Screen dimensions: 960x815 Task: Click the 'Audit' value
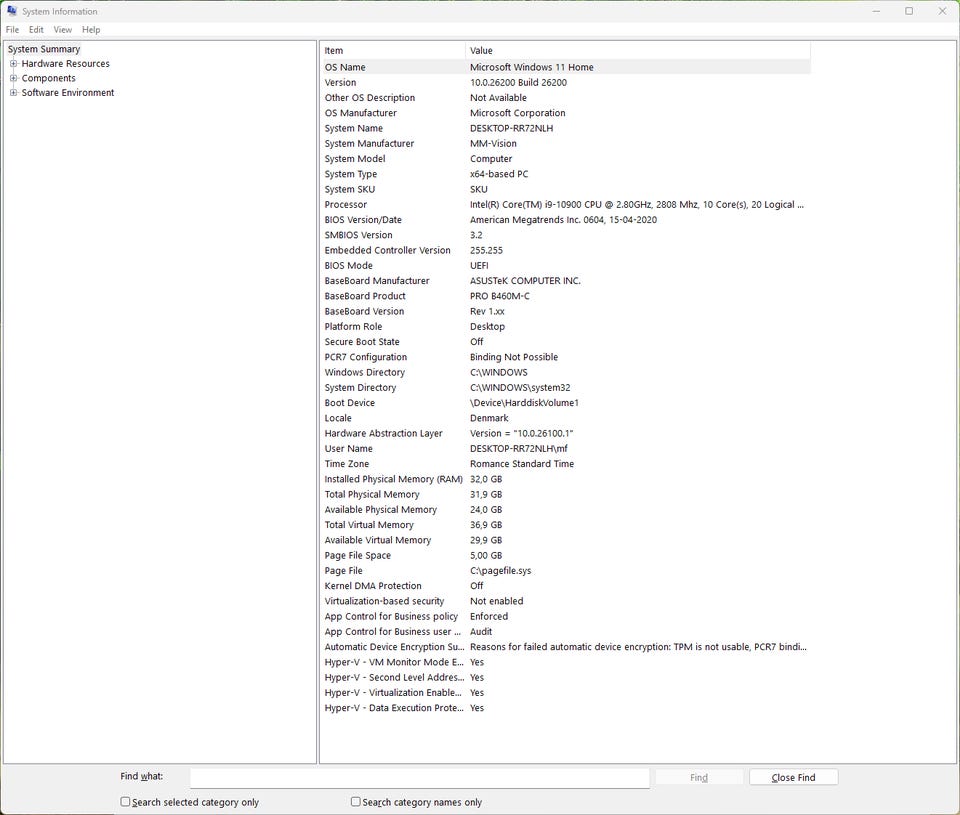(x=481, y=632)
